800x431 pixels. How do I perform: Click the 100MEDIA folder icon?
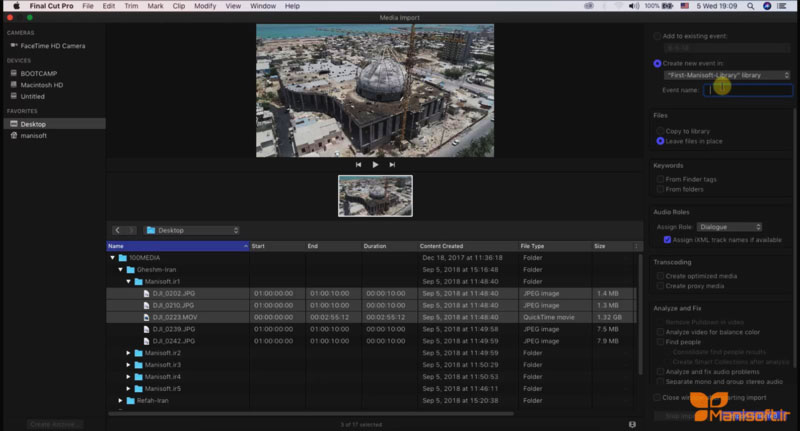122,258
